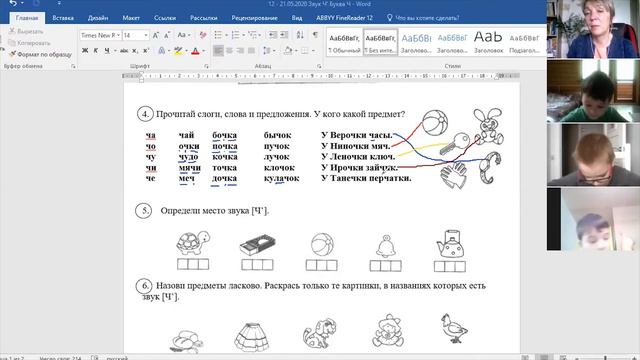Click the Sort A-Z icon
The image size is (640, 360).
tap(300, 35)
